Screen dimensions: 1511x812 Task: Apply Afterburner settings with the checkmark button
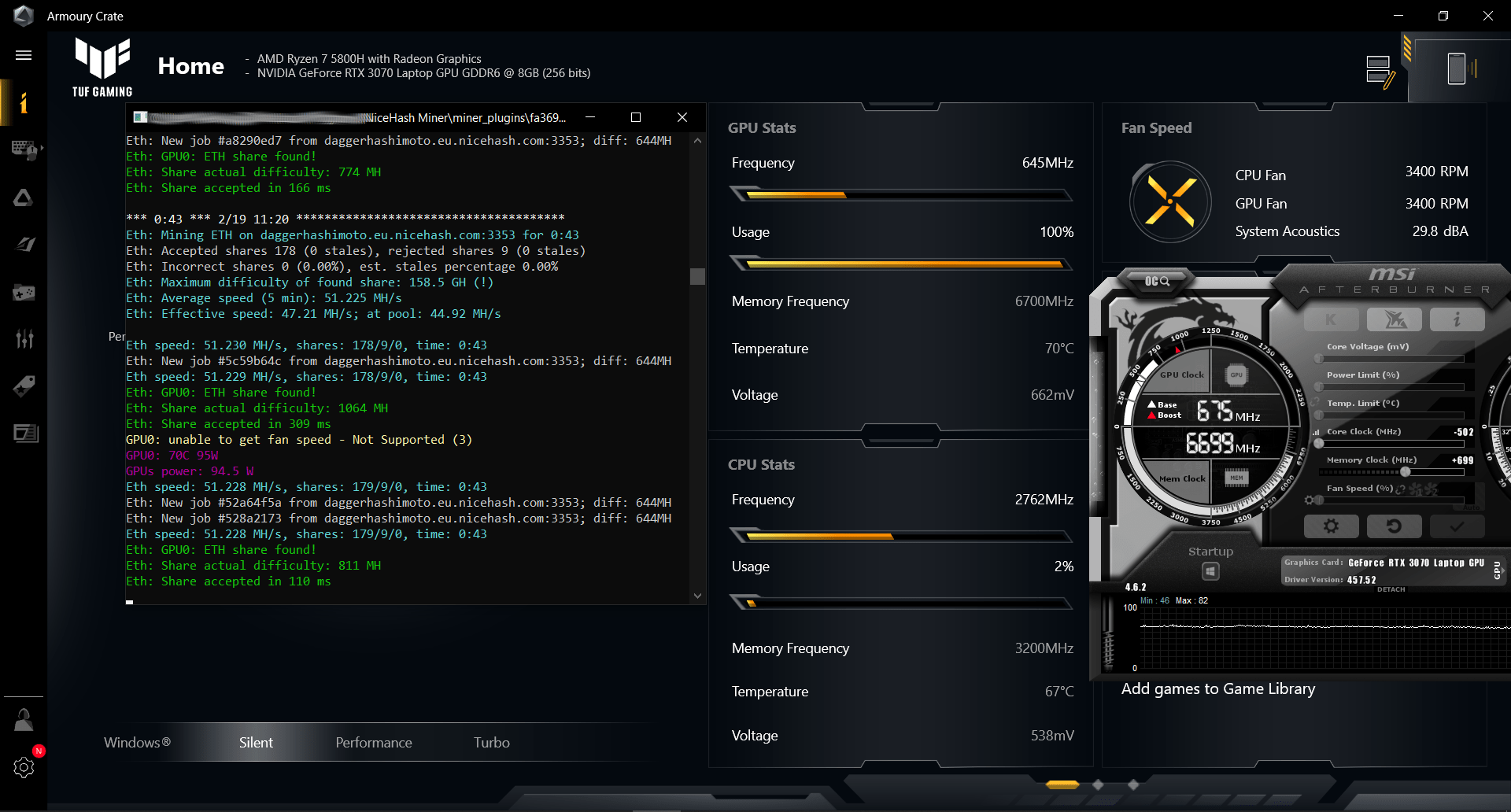[x=1457, y=526]
